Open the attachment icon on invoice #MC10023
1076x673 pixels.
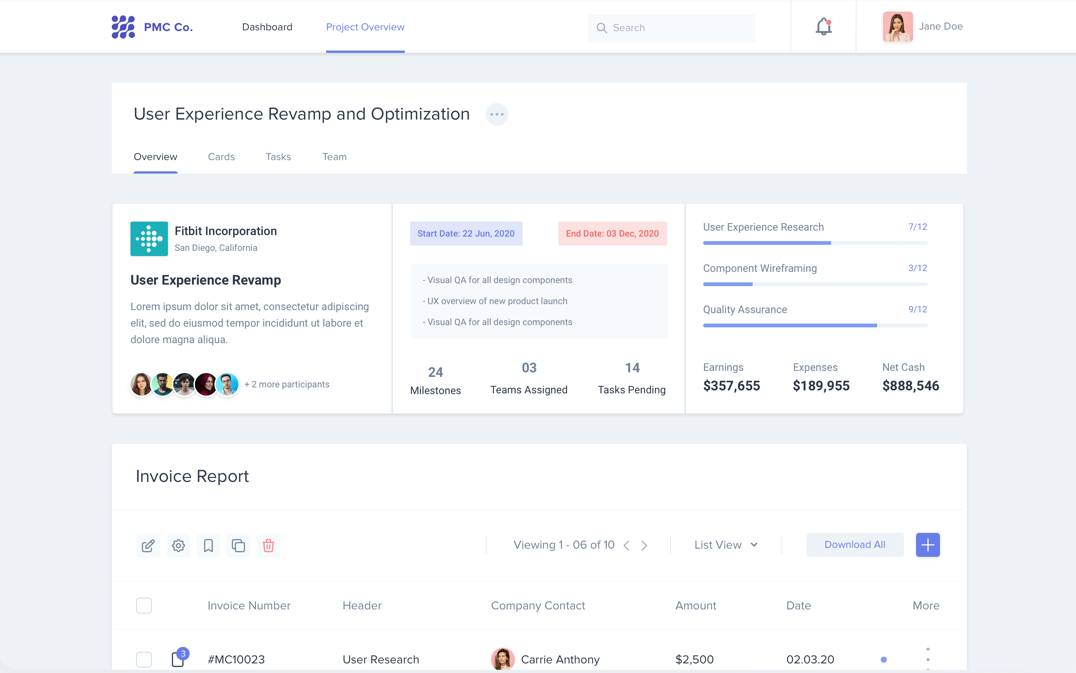coord(177,659)
